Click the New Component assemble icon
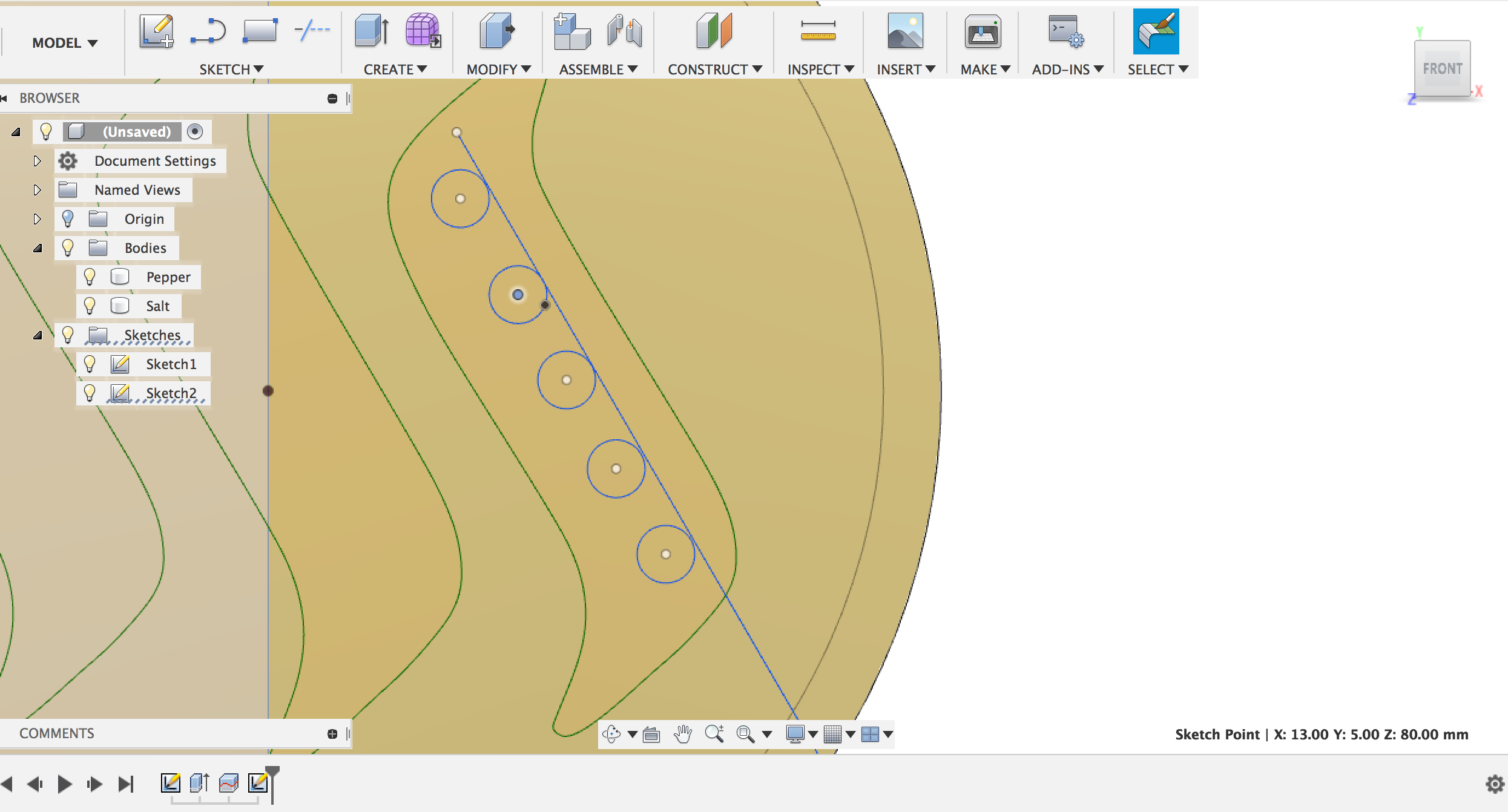Viewport: 1508px width, 812px height. (571, 31)
